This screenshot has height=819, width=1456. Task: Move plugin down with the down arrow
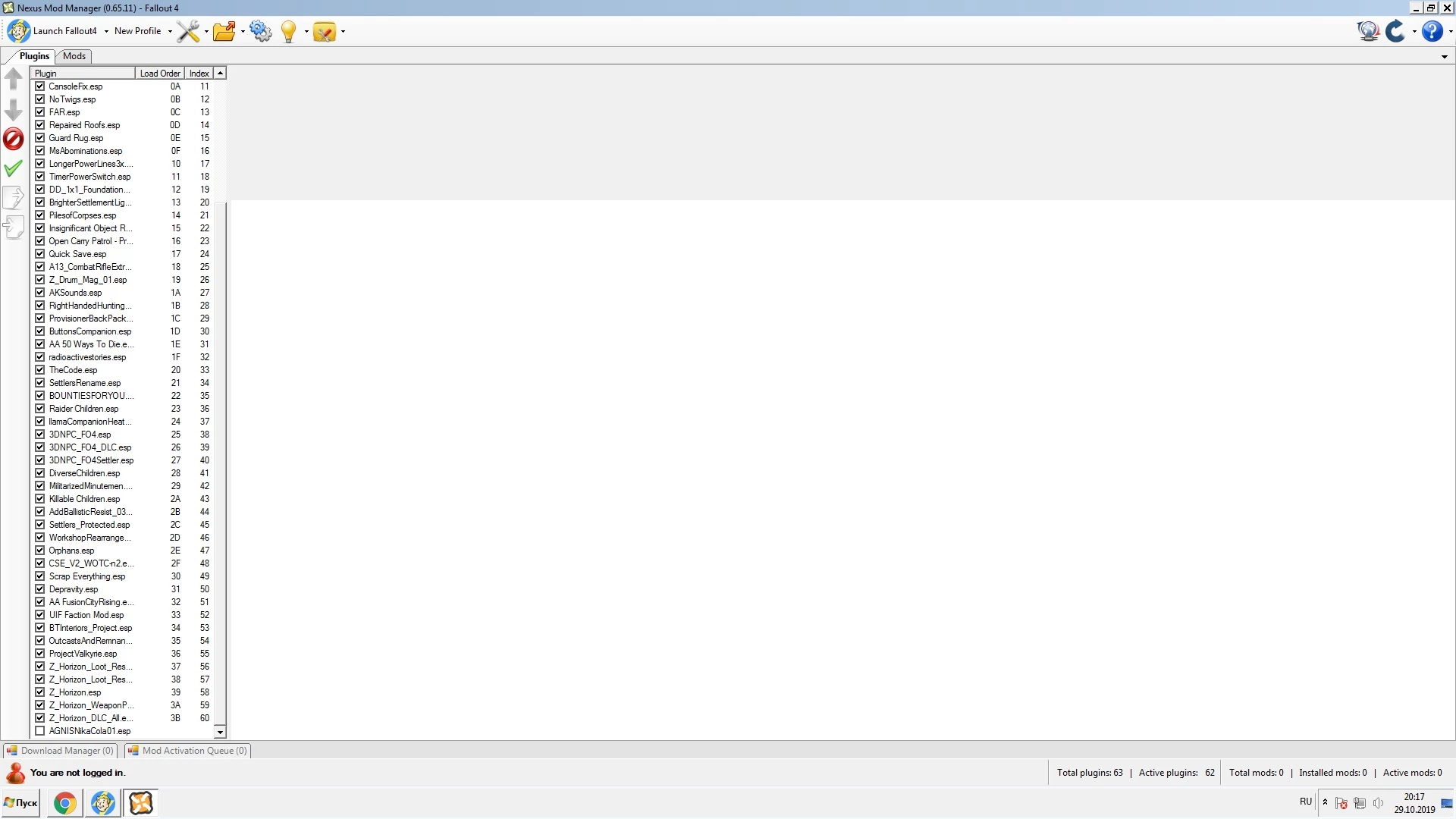point(14,110)
